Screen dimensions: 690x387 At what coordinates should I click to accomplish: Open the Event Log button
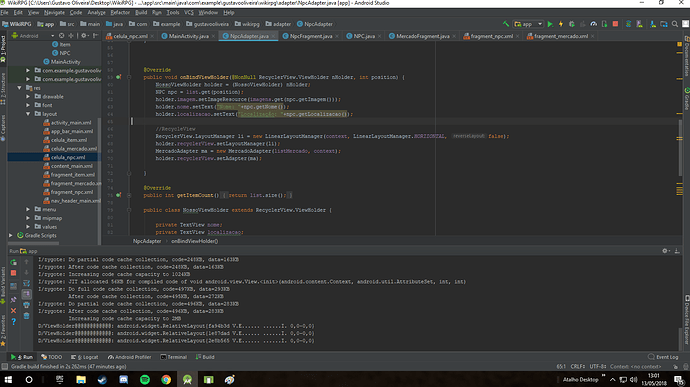pos(663,357)
